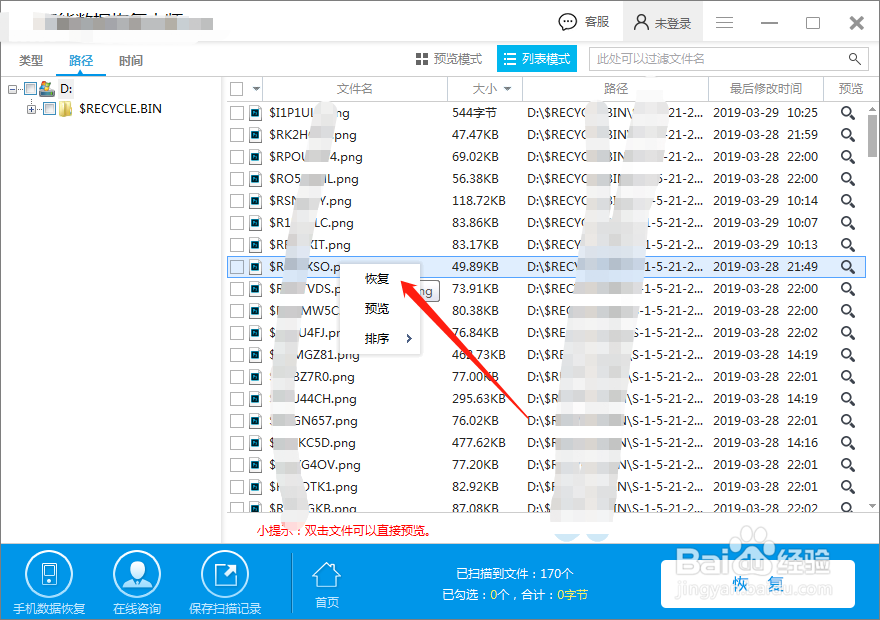
Task: Preview file modified 2019-03-29 10:25
Action: coord(847,113)
